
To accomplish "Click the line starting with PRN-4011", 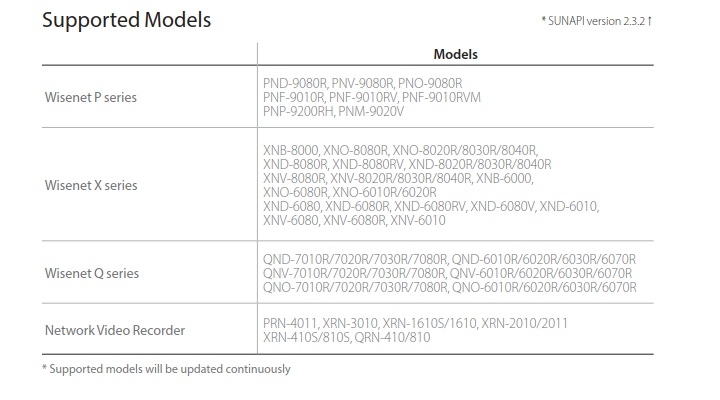I will [x=414, y=323].
